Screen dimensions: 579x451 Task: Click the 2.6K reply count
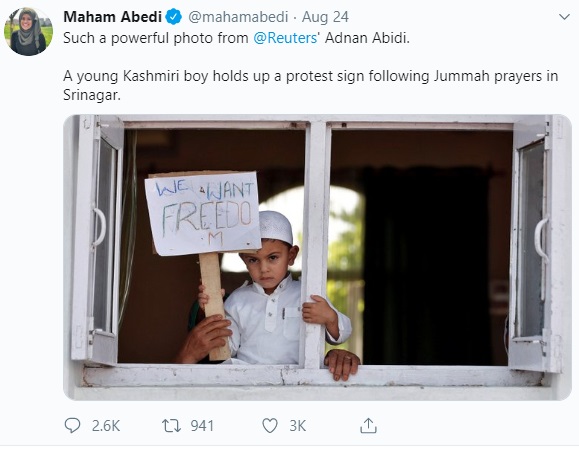coord(106,426)
